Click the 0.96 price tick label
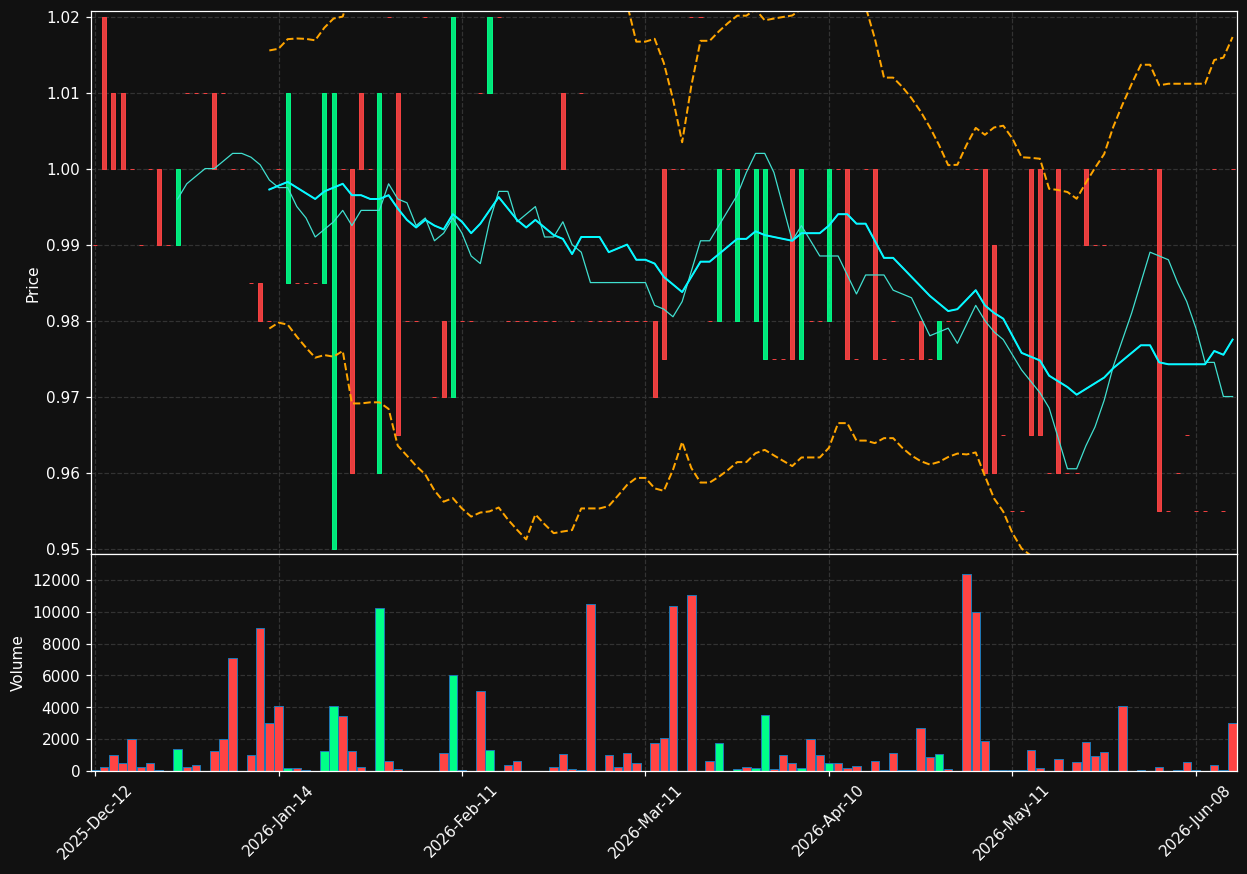The height and width of the screenshot is (874, 1247). click(x=64, y=473)
